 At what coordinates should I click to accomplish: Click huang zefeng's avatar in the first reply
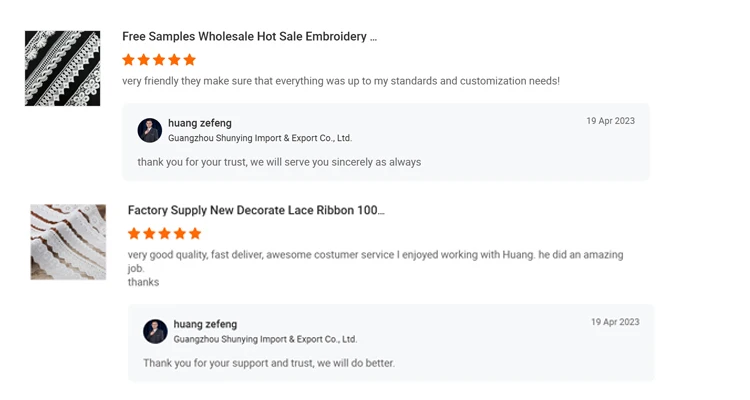(x=150, y=130)
